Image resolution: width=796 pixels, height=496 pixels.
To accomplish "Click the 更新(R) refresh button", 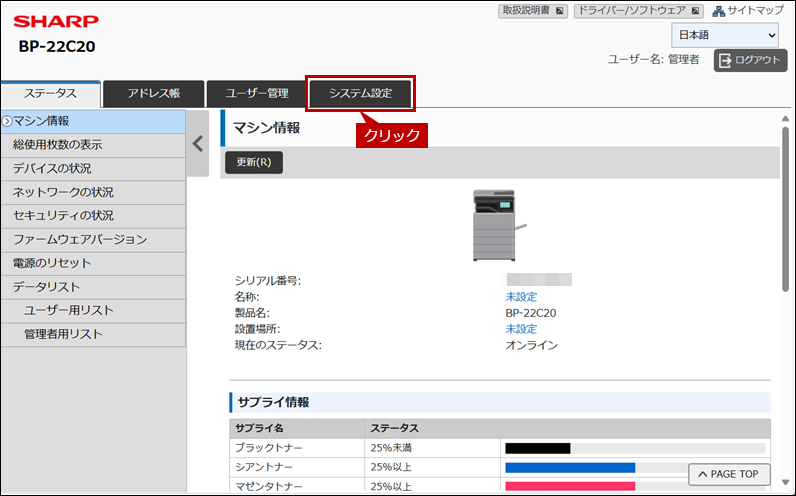I will click(254, 162).
